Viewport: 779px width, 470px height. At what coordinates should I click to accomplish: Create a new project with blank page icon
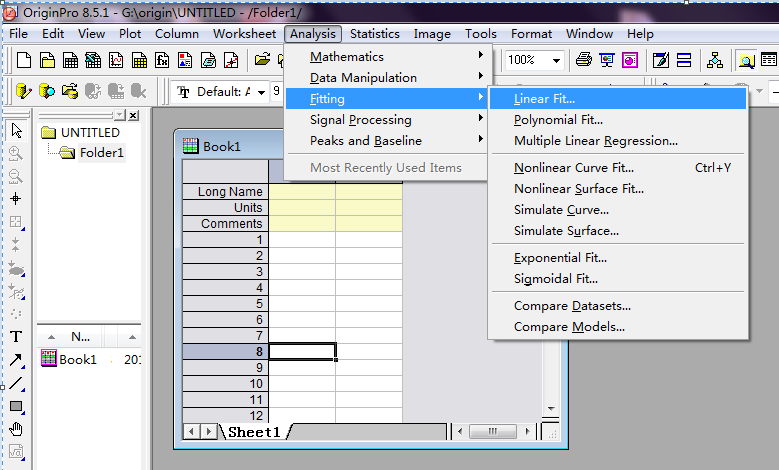(x=24, y=60)
